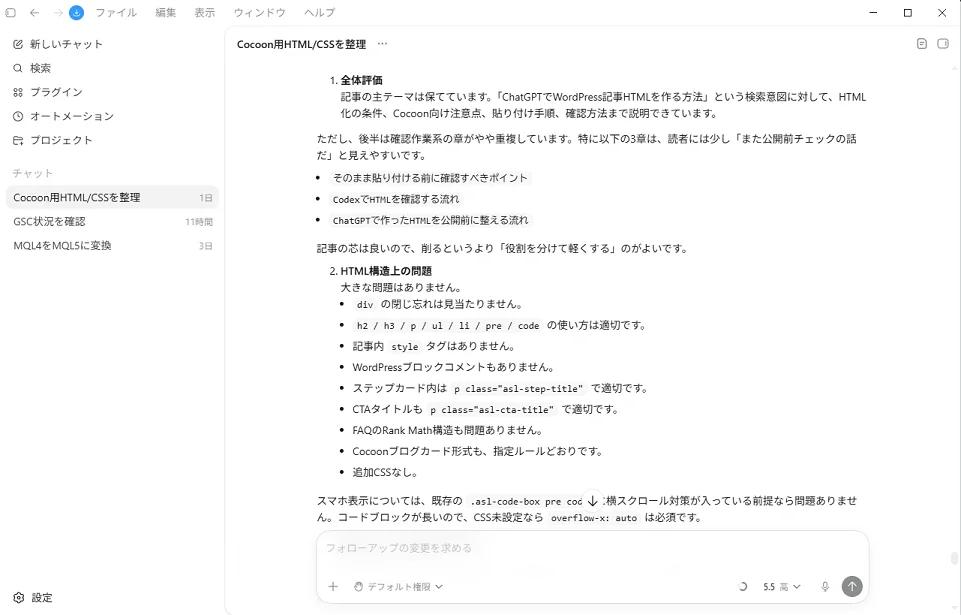Open the ファイル menu
This screenshot has height=615, width=961.
(116, 12)
